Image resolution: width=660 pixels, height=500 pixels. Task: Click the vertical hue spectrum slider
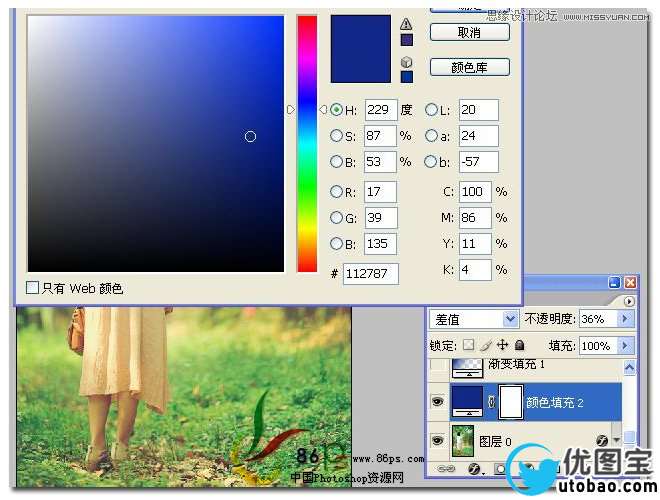coord(307,144)
